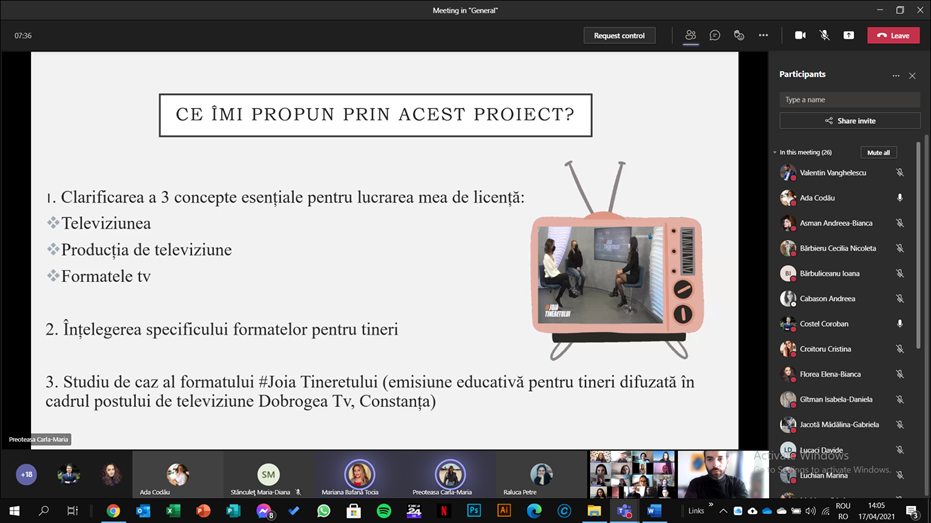Toggle Ada Codău's microphone in participants list
The height and width of the screenshot is (523, 931).
[x=900, y=198]
